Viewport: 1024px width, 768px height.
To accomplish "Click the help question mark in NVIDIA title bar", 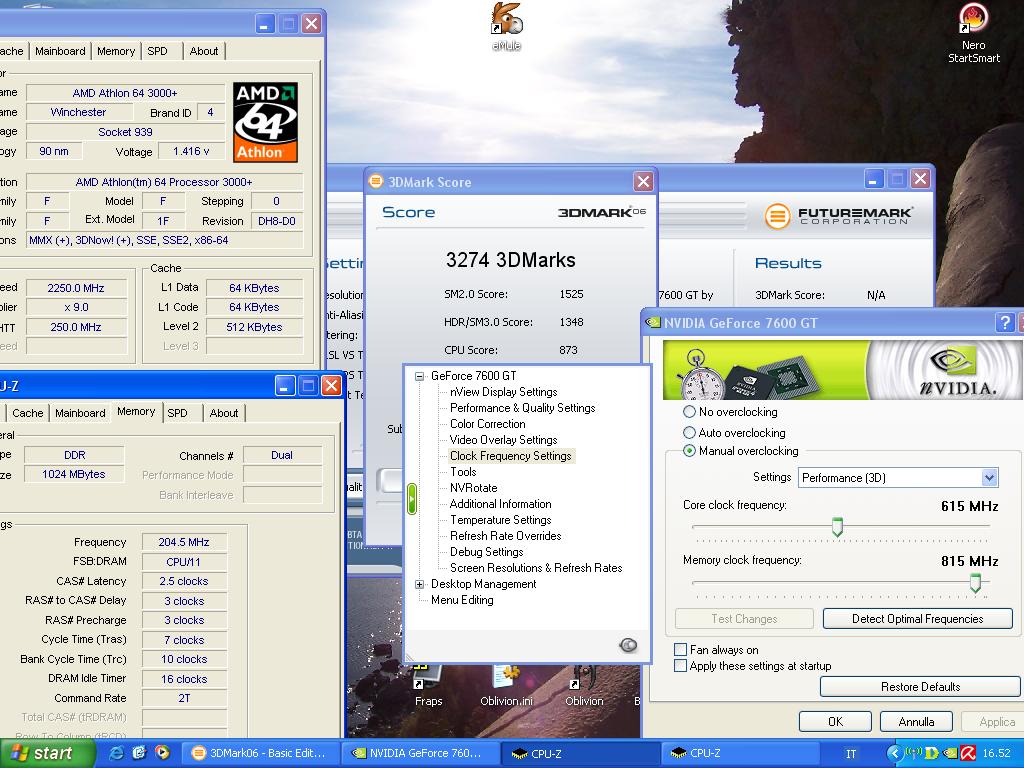I will 1005,322.
